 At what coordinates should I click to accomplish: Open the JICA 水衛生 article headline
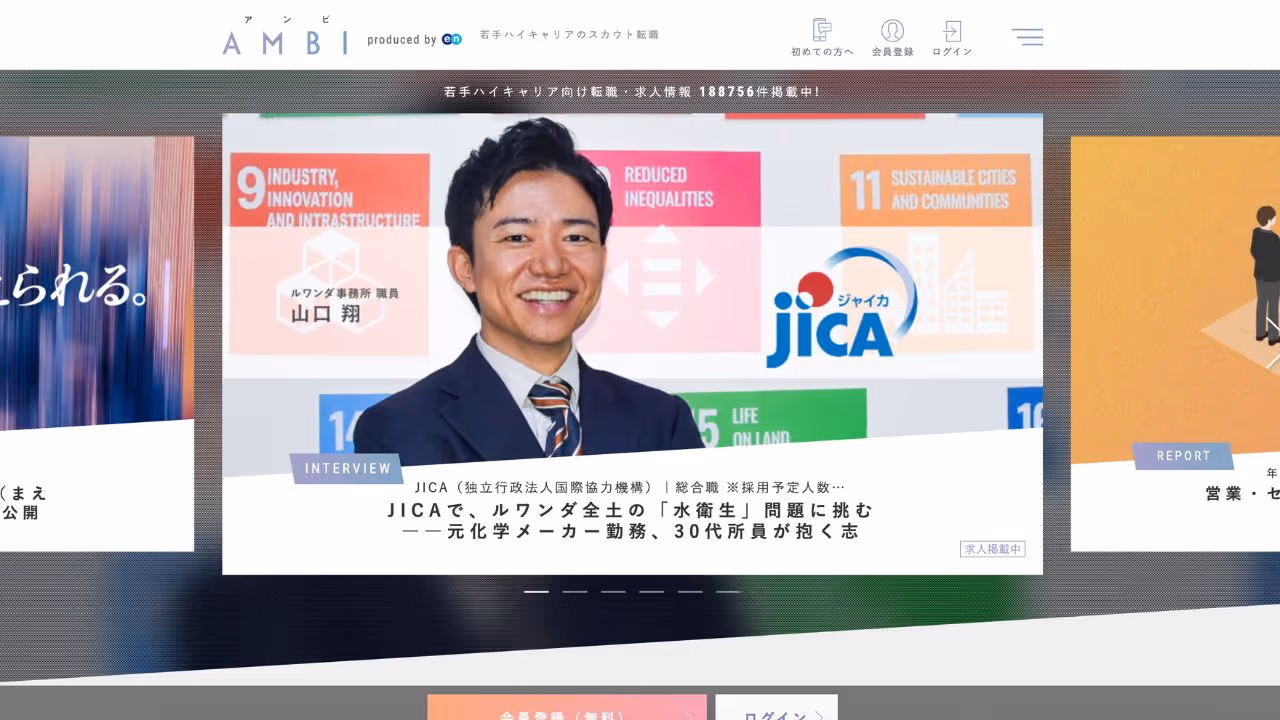[631, 520]
